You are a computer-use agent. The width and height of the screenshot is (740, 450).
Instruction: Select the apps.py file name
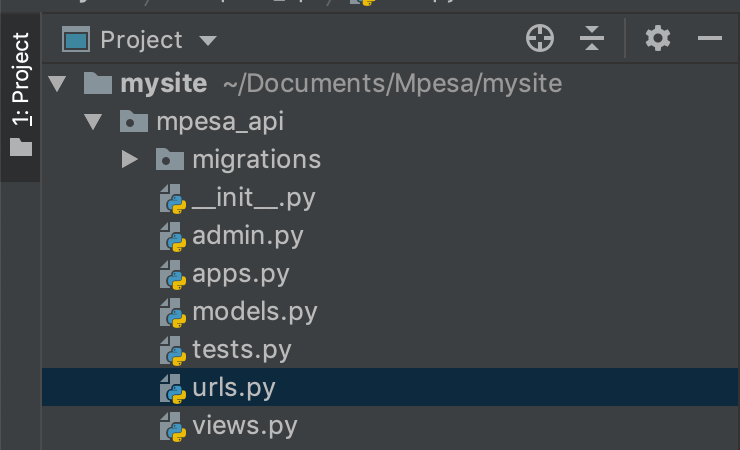click(x=241, y=274)
